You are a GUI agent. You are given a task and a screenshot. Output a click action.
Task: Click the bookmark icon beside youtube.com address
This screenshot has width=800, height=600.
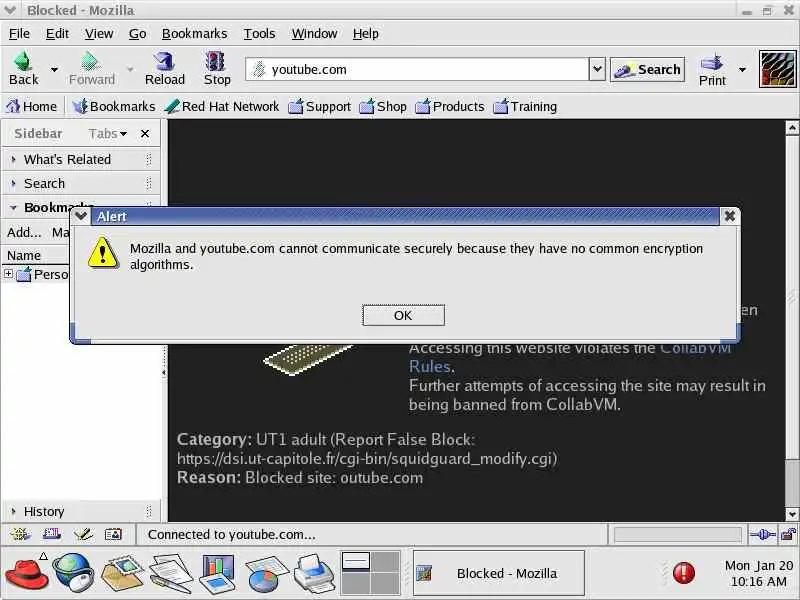pyautogui.click(x=259, y=69)
